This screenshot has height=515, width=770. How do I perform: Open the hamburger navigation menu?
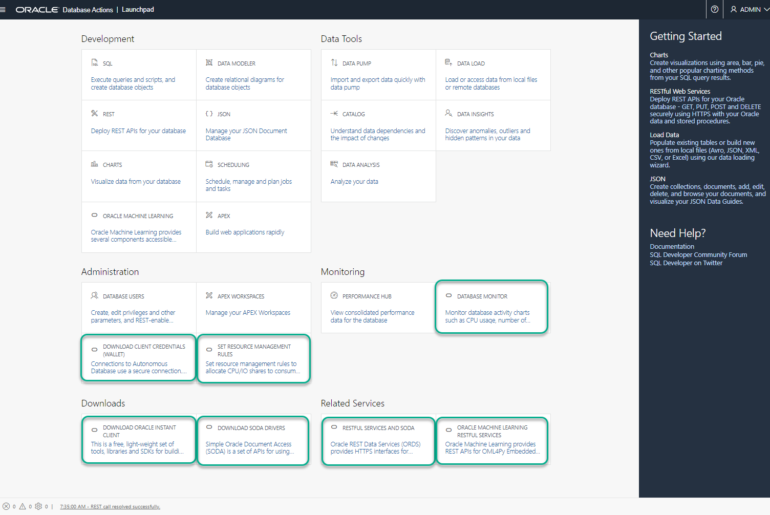tap(3, 9)
